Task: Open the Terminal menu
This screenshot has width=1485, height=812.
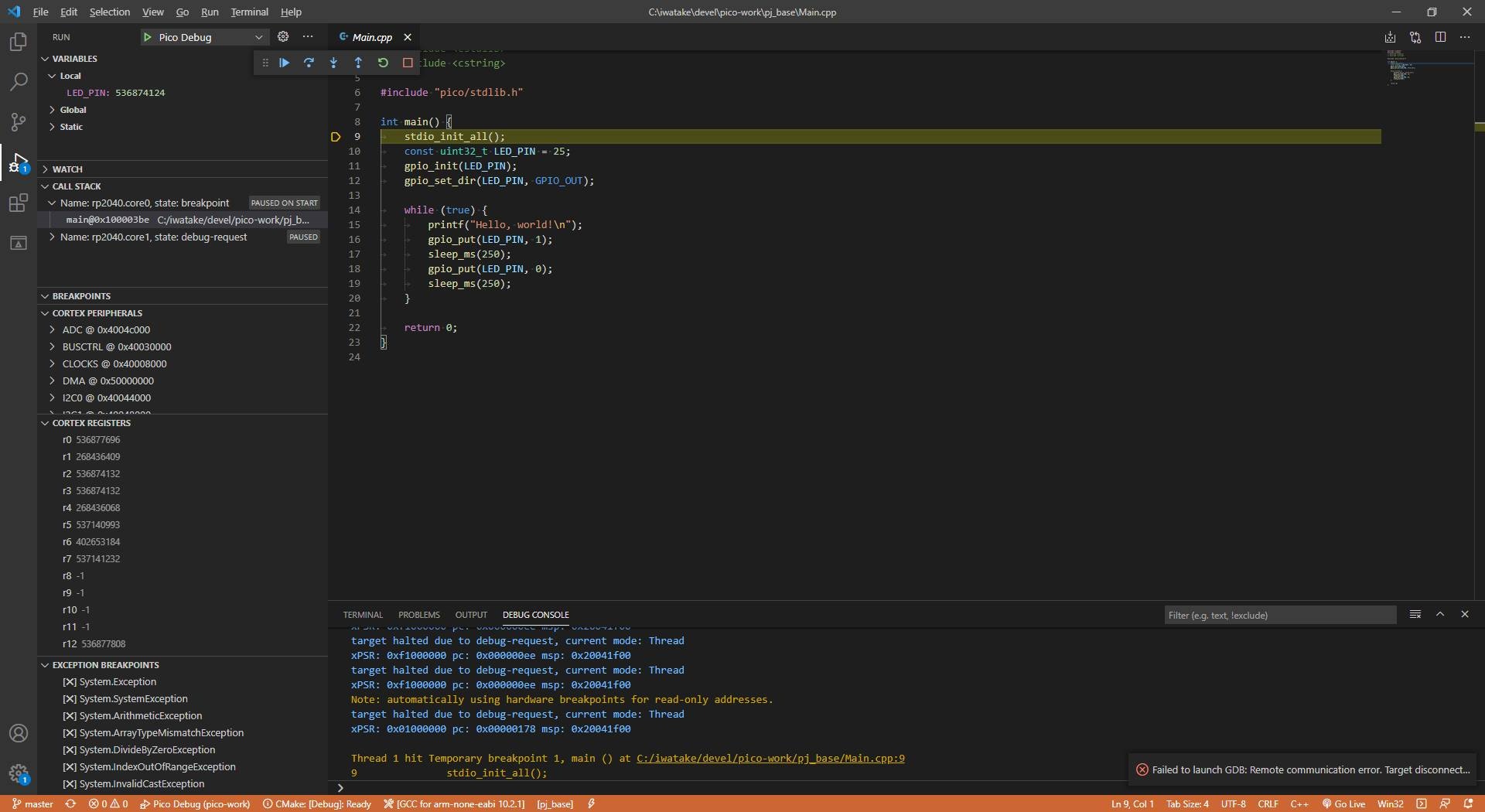Action: [249, 12]
